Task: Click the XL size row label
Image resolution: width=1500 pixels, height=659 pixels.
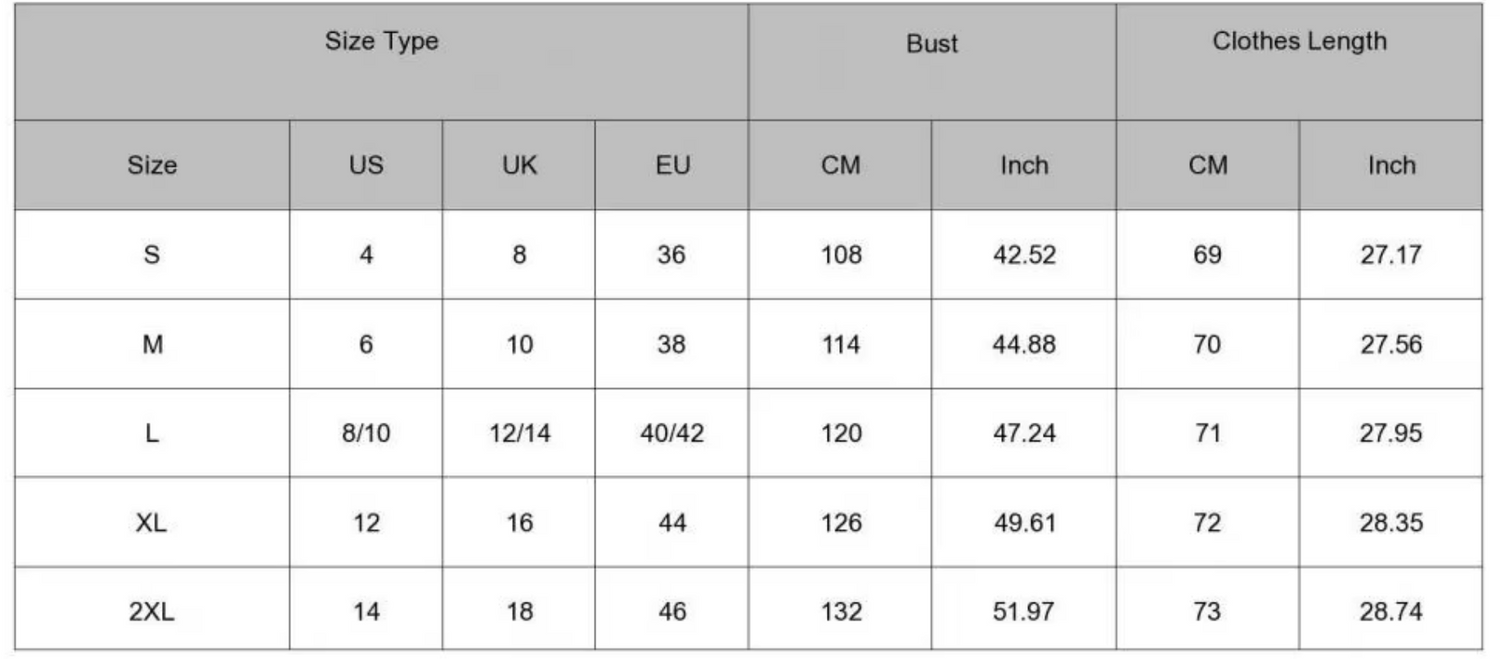Action: pyautogui.click(x=152, y=523)
